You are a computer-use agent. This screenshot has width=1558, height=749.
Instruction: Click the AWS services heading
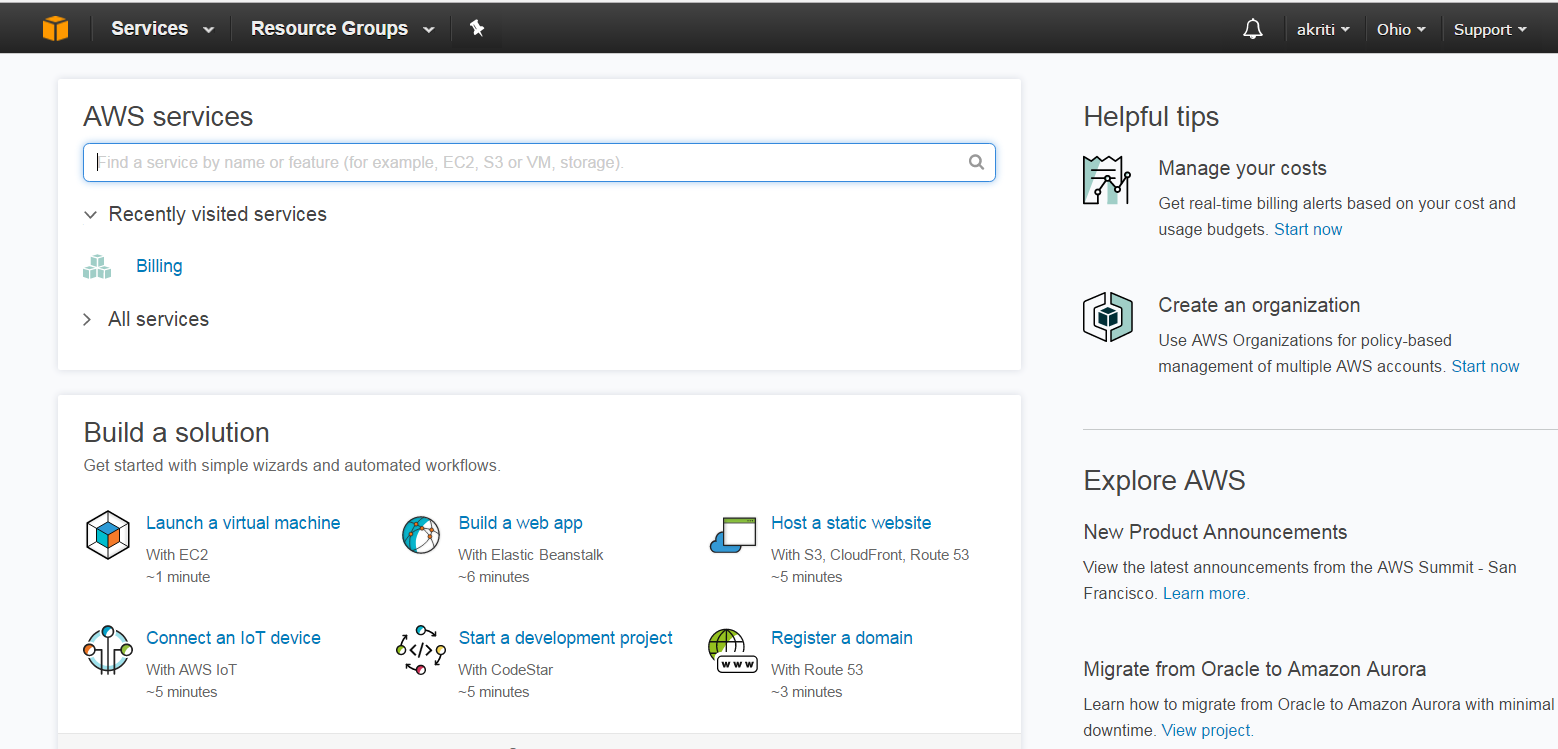click(x=168, y=117)
